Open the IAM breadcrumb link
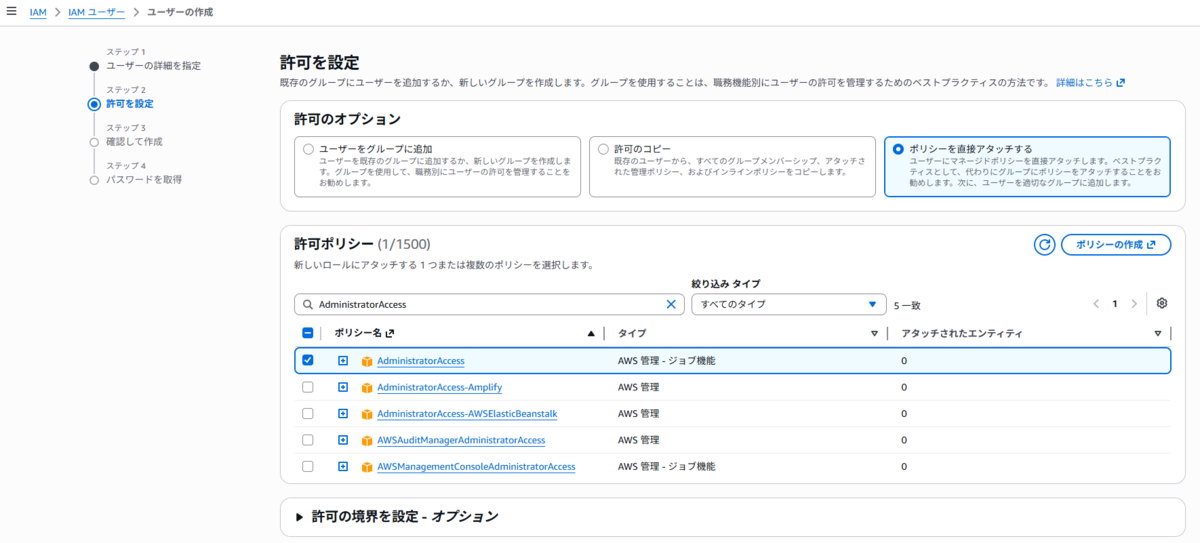The width and height of the screenshot is (1200, 543). tap(38, 12)
